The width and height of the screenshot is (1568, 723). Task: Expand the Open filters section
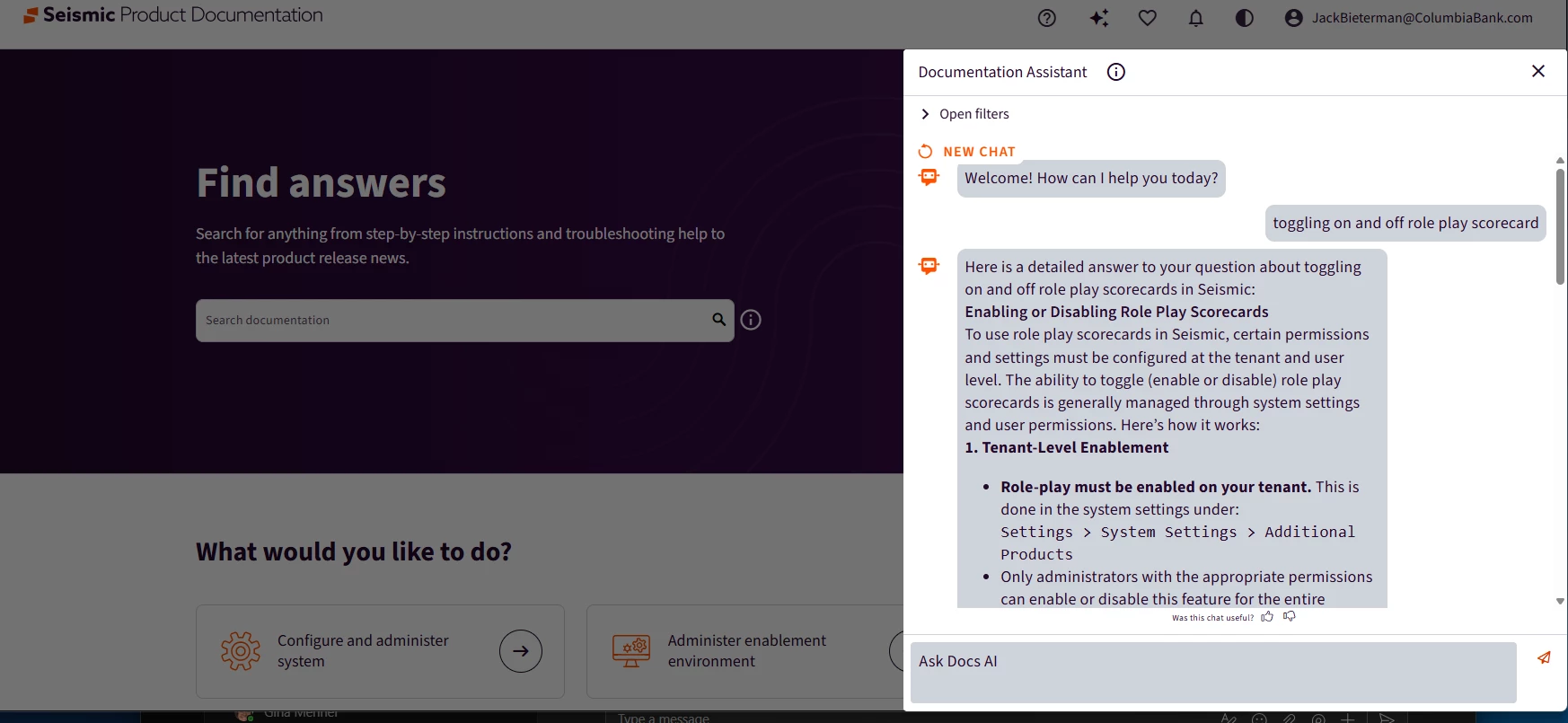965,114
